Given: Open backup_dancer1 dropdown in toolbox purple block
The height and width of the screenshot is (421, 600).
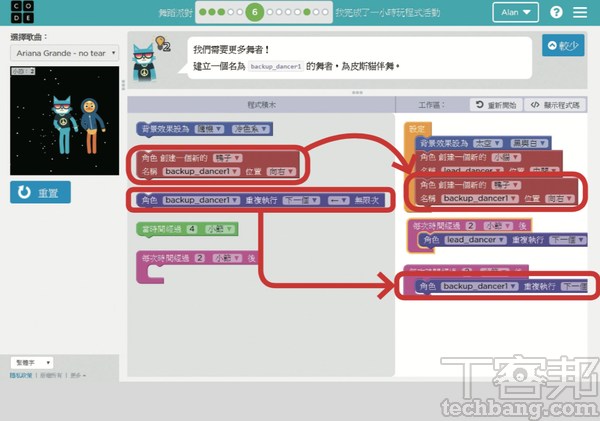Looking at the screenshot, I should (x=201, y=200).
